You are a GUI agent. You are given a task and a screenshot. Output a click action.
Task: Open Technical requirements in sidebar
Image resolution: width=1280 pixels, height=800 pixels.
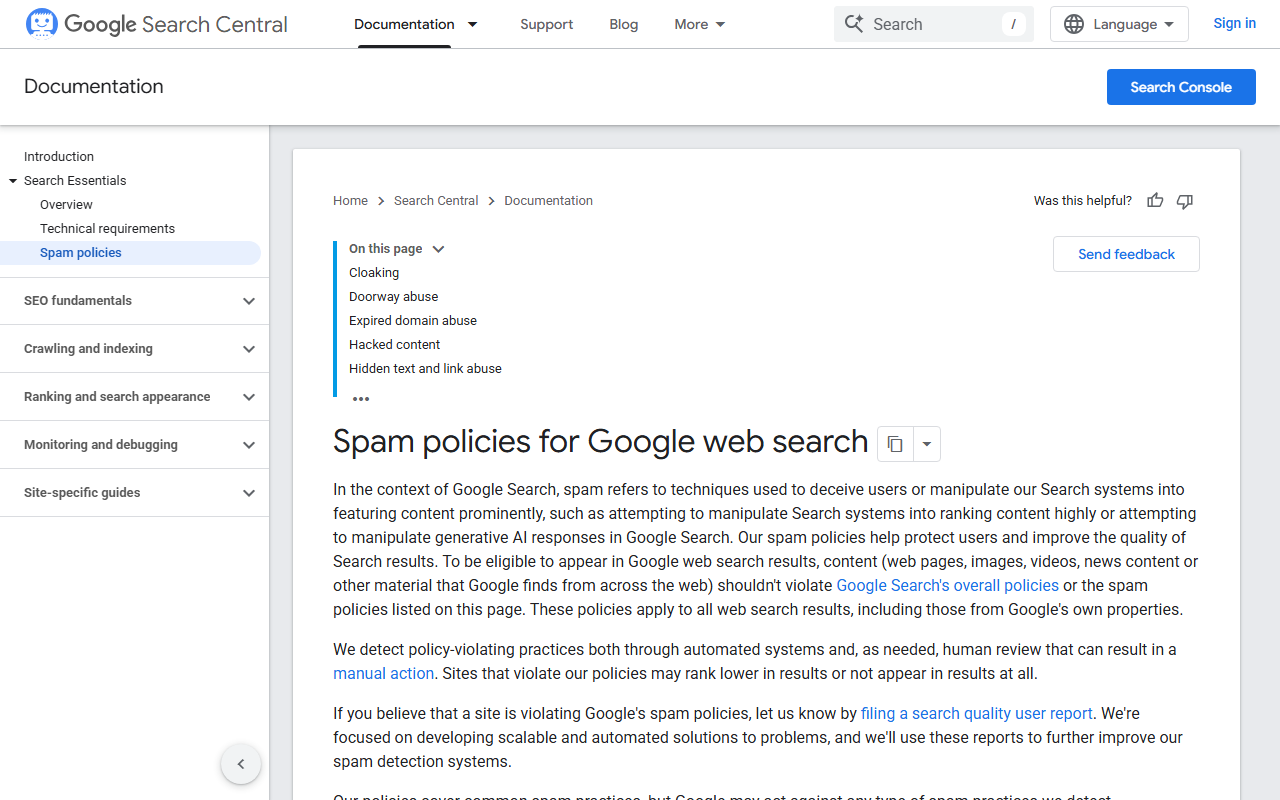107,229
